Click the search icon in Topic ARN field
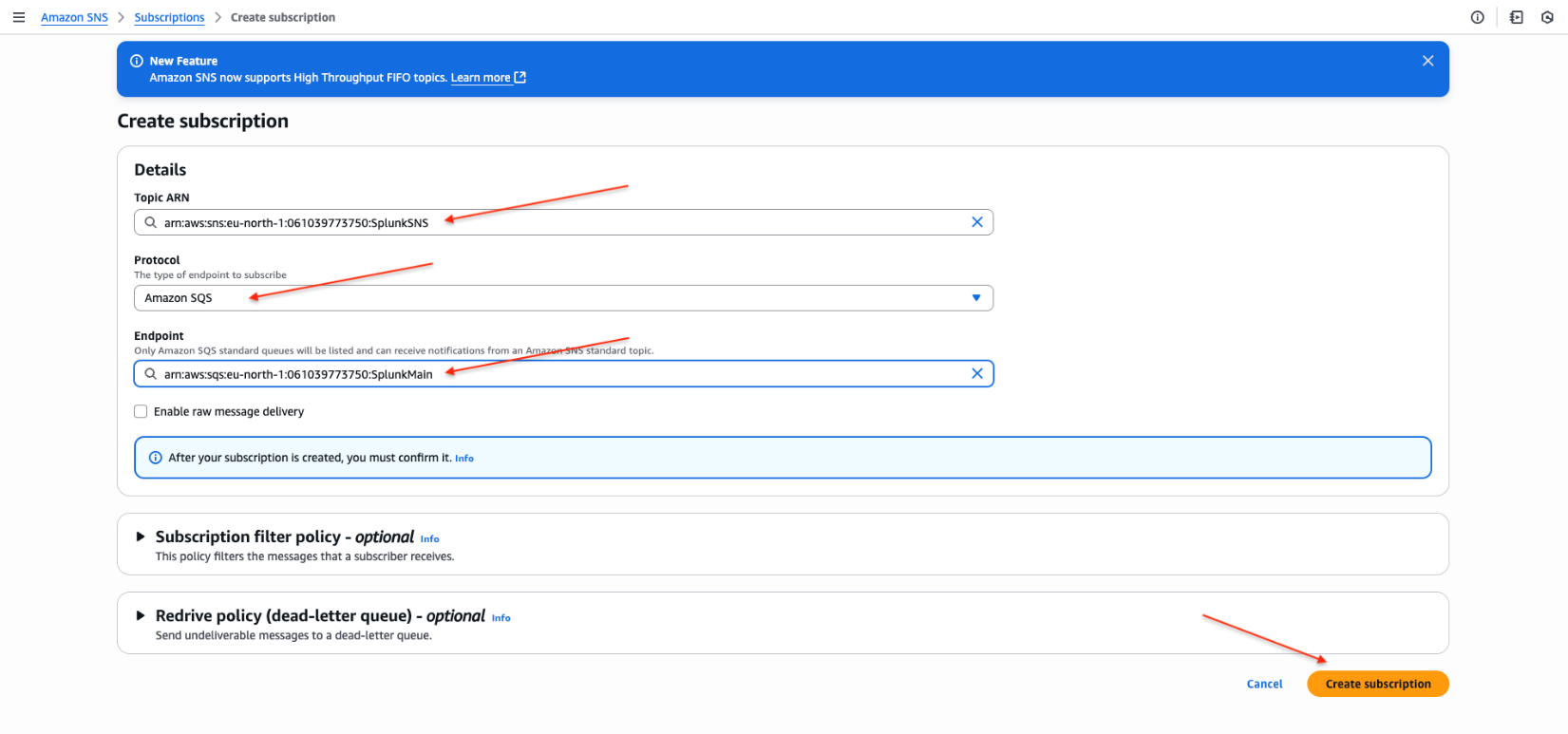Image resolution: width=1568 pixels, height=734 pixels. click(x=151, y=222)
